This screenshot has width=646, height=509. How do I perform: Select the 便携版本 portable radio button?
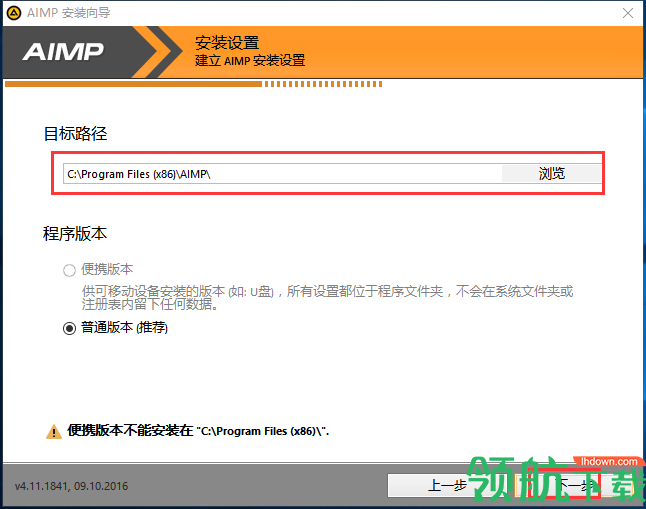click(69, 270)
